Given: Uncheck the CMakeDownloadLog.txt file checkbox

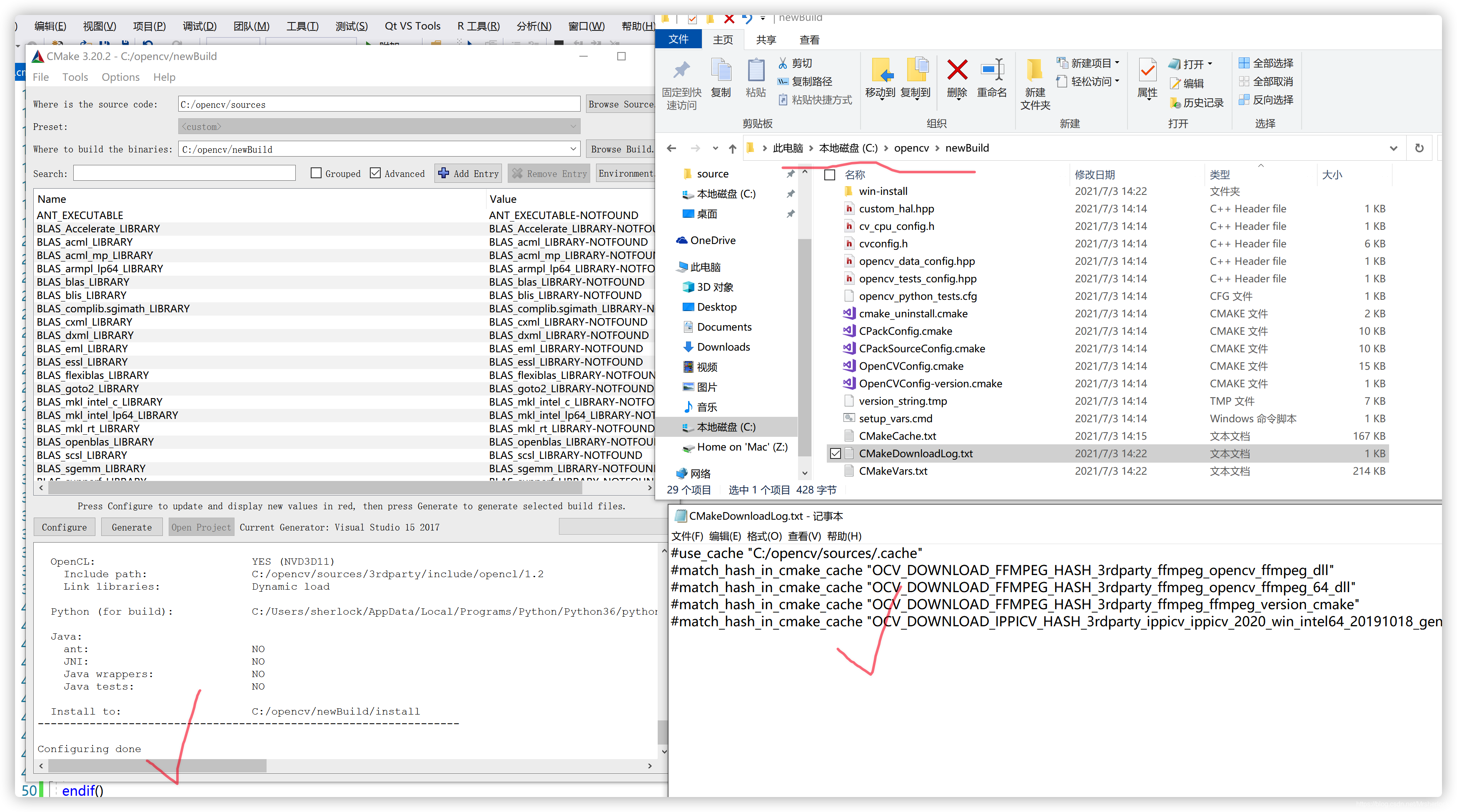Looking at the screenshot, I should coord(836,453).
